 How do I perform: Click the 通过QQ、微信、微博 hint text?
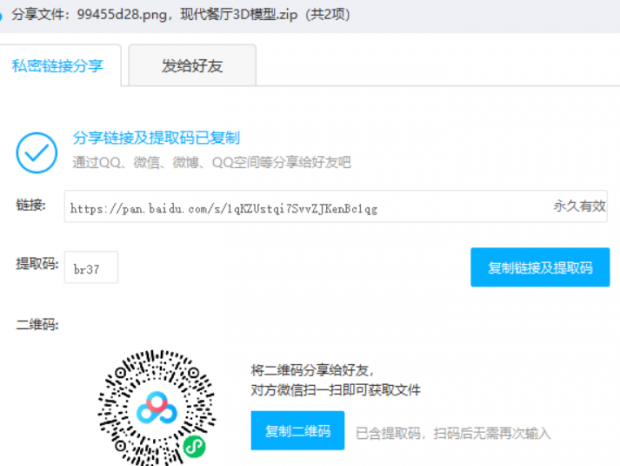click(212, 162)
